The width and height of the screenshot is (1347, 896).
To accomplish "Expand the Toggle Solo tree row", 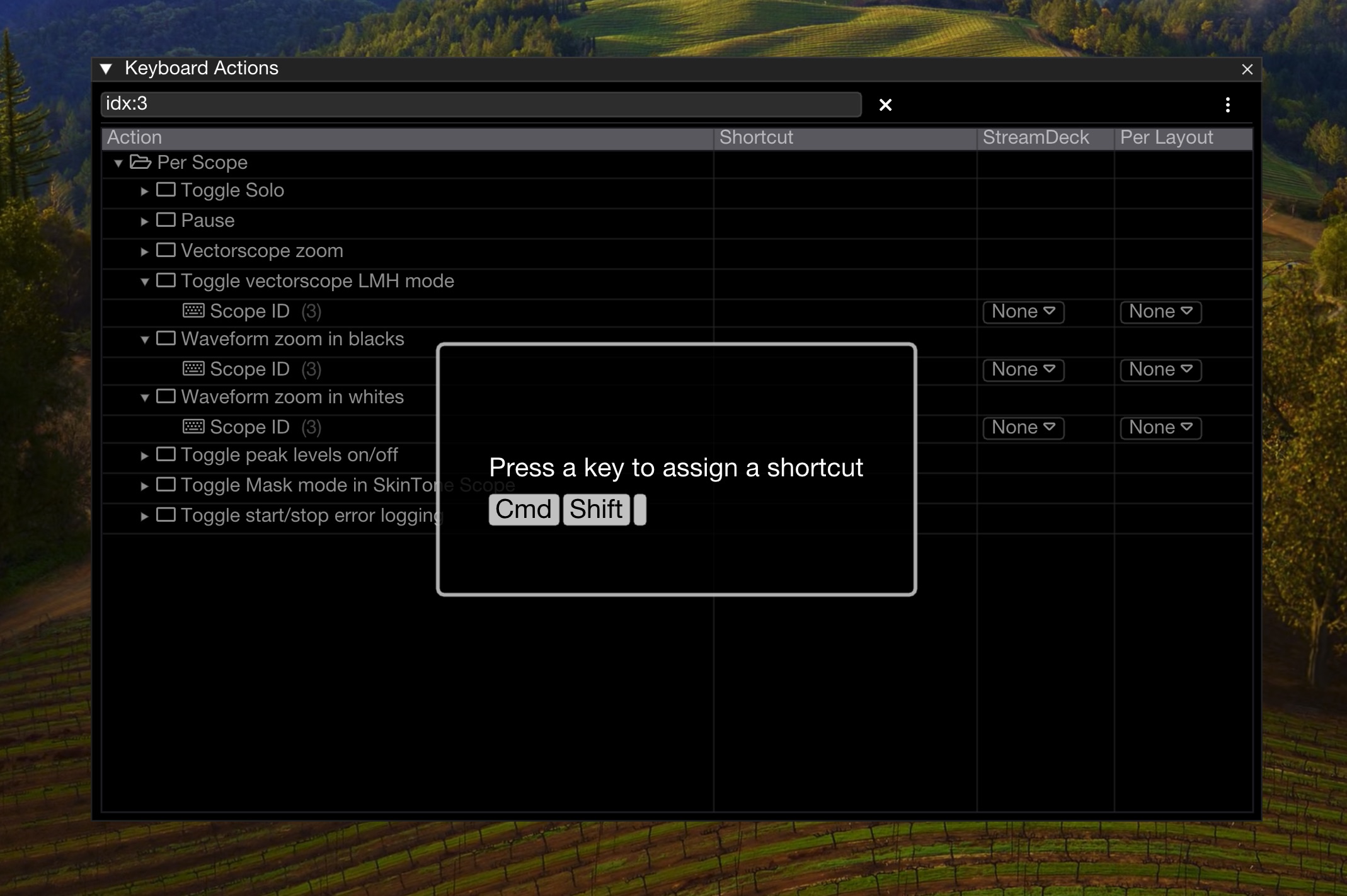I will 144,191.
